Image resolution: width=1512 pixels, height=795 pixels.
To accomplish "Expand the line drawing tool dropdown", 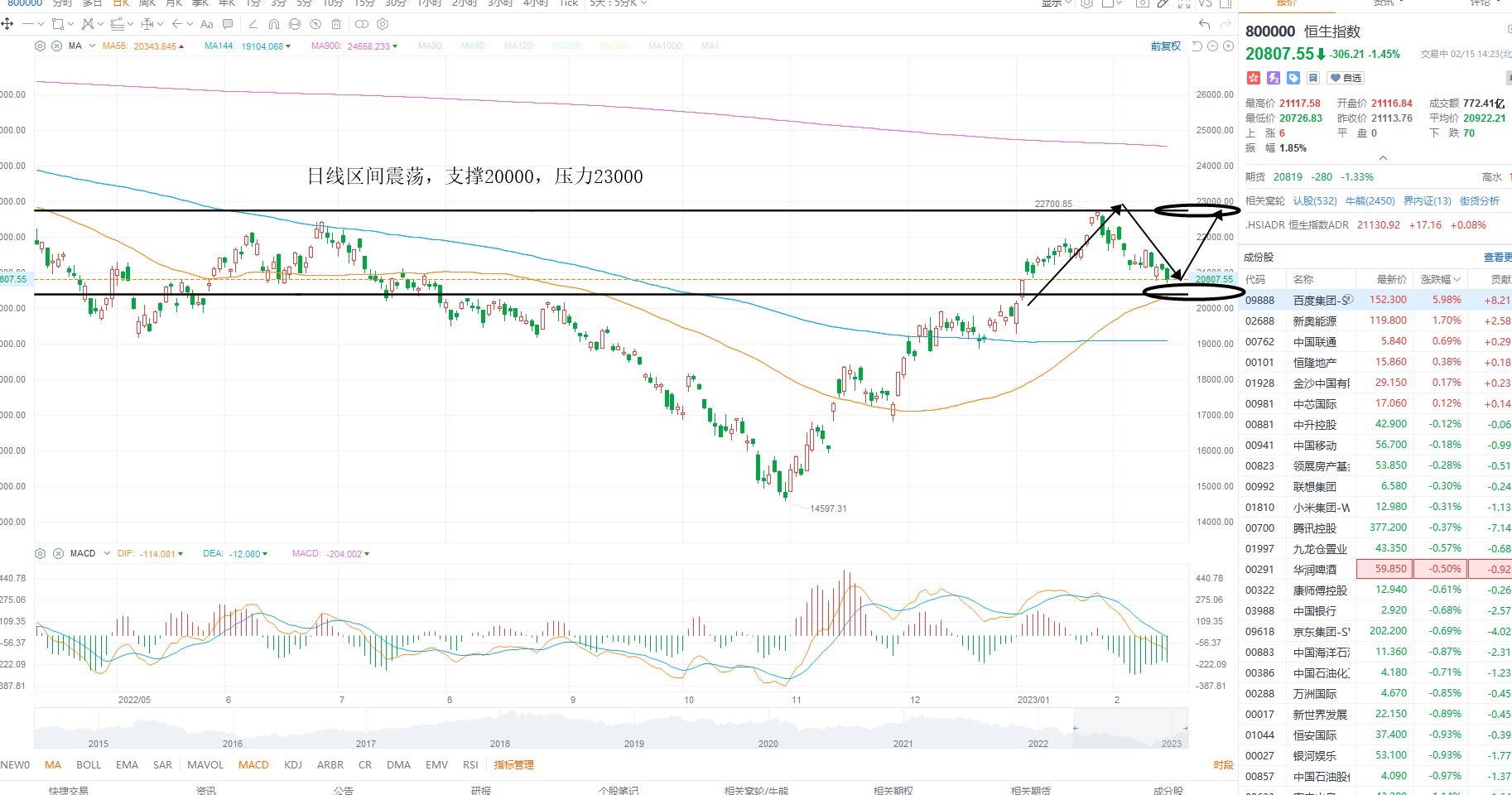I will coord(41,24).
